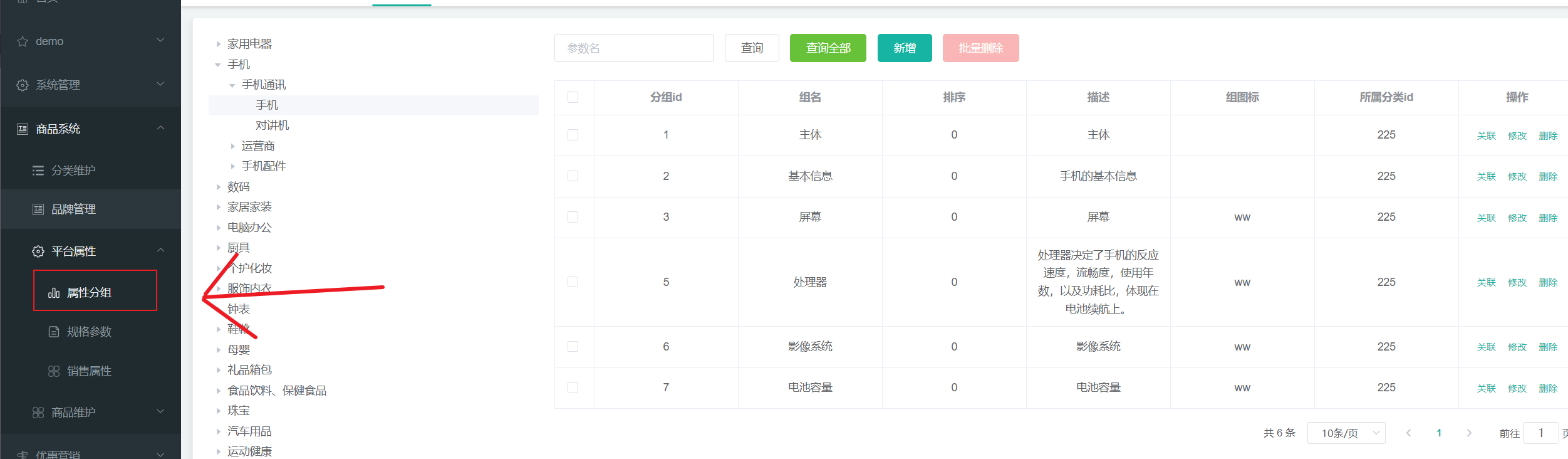Open the 规格参数 menu item
Screen dimensions: 1568x459
91,332
